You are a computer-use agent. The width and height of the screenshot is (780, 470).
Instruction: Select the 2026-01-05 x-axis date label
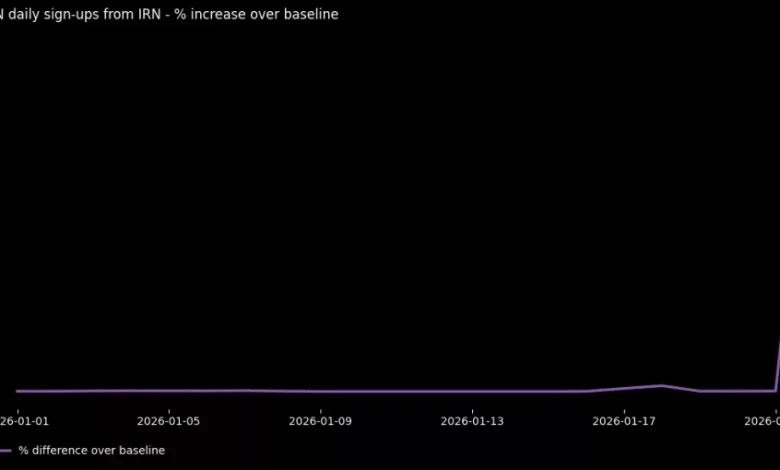[169, 421]
